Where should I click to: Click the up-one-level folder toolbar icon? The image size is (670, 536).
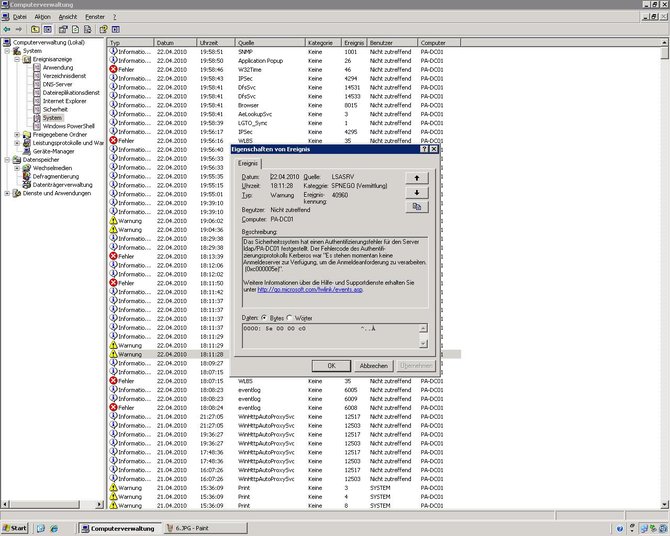point(35,29)
